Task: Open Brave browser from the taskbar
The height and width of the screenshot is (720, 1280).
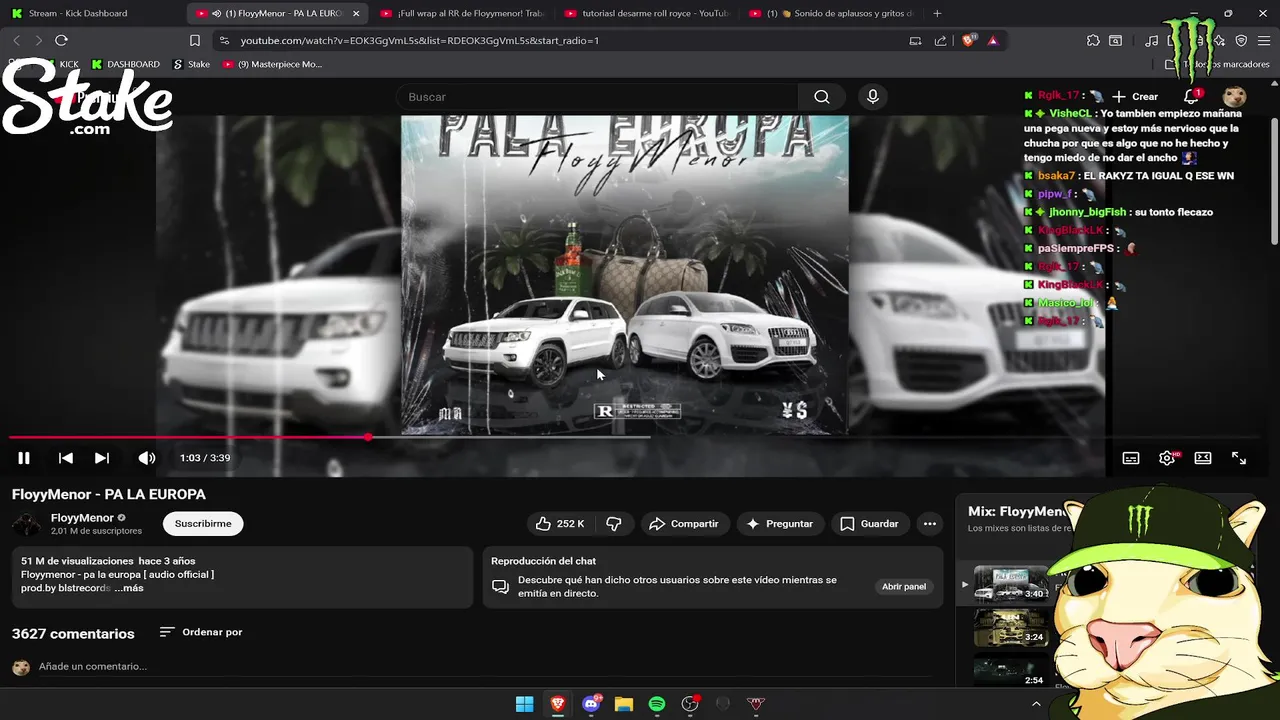Action: click(557, 704)
